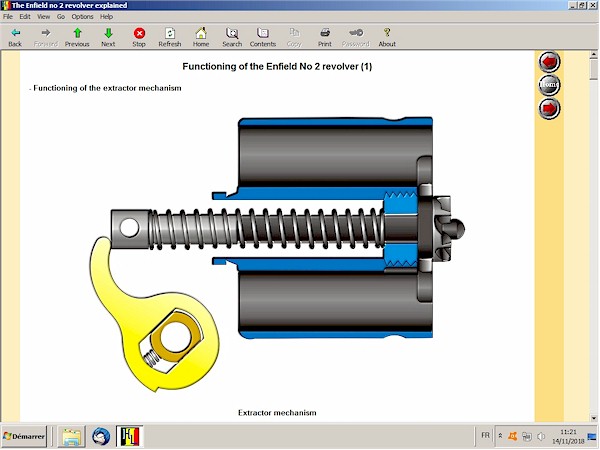
Task: Click the round red right-arrow page button
Action: [x=549, y=108]
